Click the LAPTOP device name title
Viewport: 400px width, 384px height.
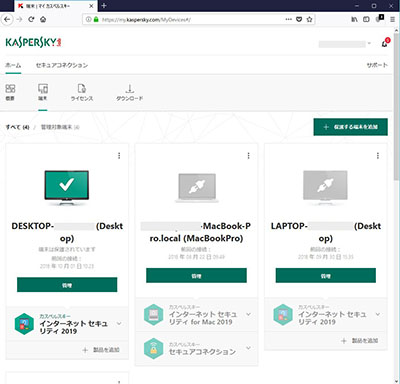[x=326, y=232]
